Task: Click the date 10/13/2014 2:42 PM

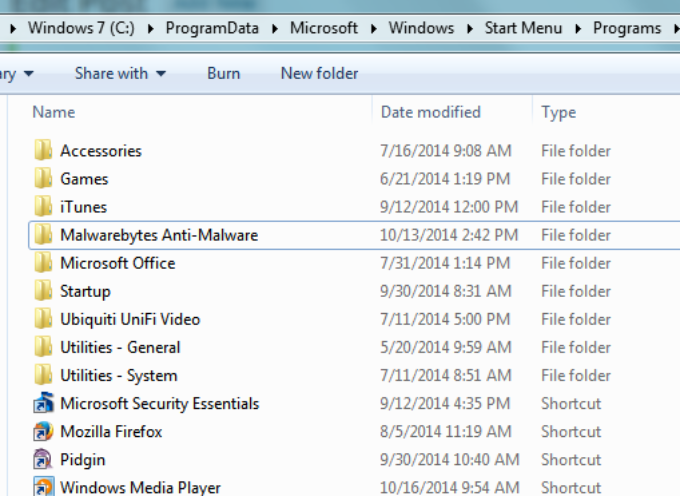Action: pos(449,235)
